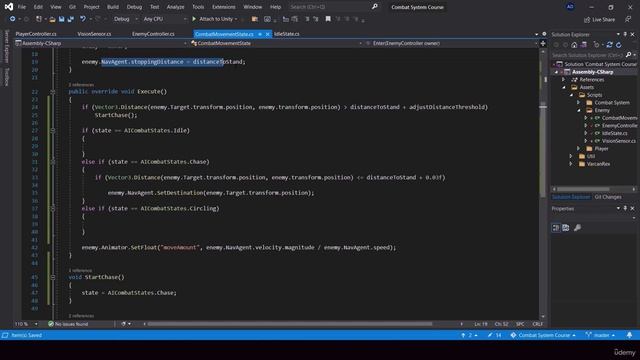Screen dimensions: 640x360
Task: Click Alphabetical sort icon in Properties
Action: [x=566, y=228]
